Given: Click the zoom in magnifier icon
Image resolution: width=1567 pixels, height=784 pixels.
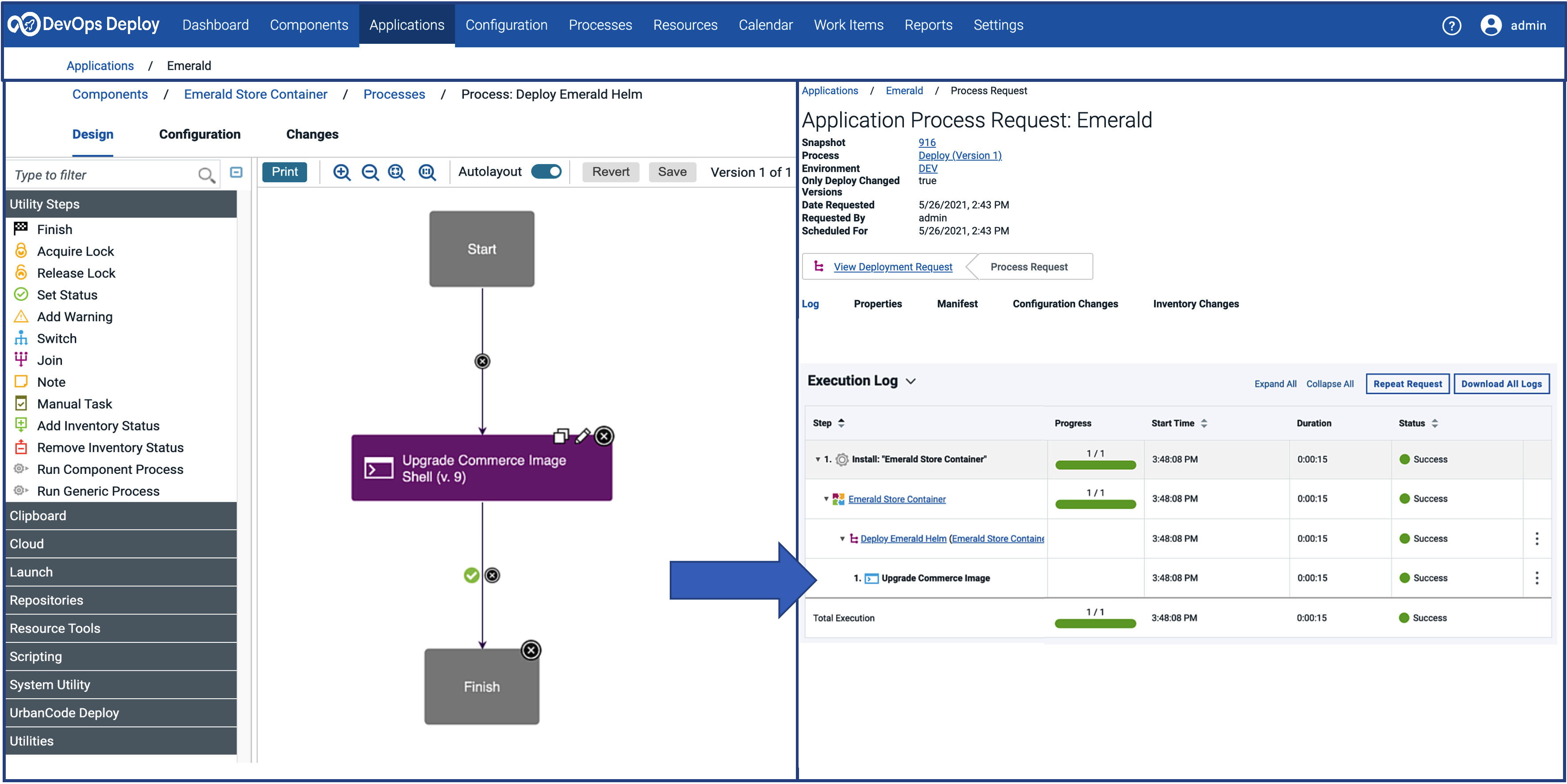Looking at the screenshot, I should [x=342, y=172].
